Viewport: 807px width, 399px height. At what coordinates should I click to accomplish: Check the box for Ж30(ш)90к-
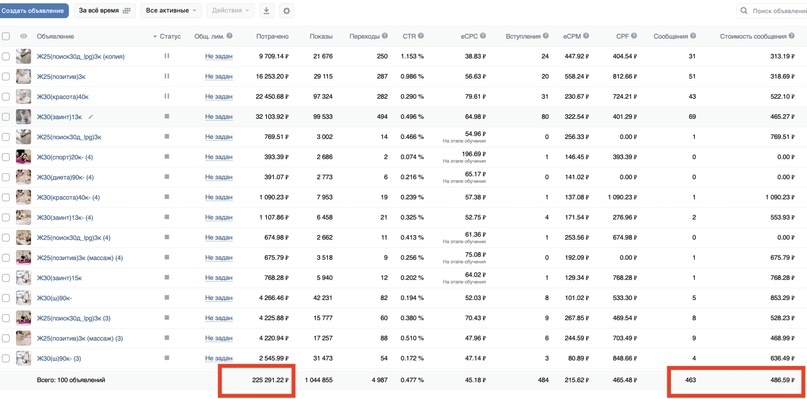point(6,298)
